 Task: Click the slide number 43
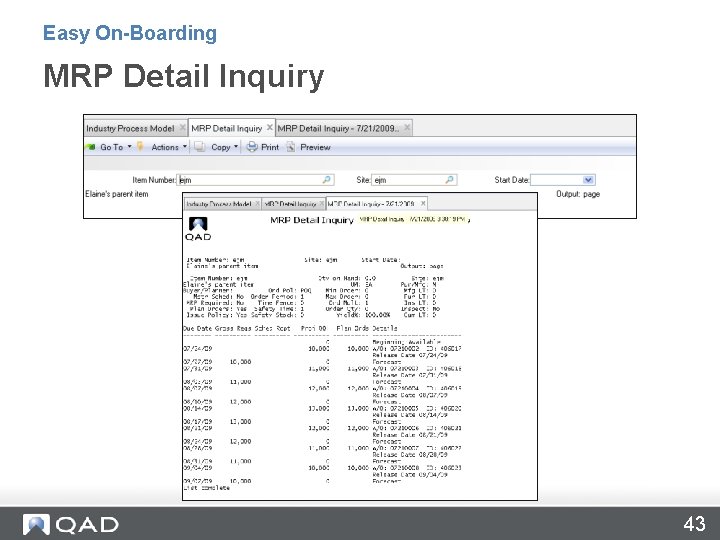pyautogui.click(x=694, y=524)
